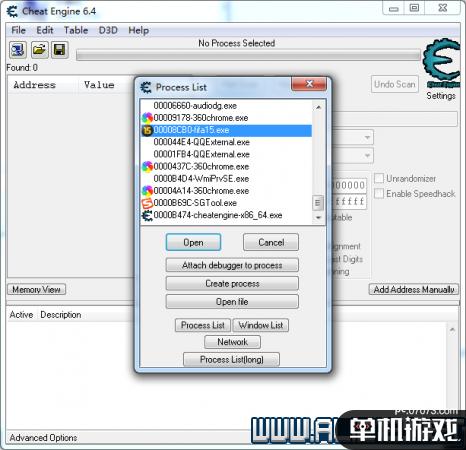The height and width of the screenshot is (450, 466).
Task: Open the lower value type dropdown arrow
Action: coord(367,155)
